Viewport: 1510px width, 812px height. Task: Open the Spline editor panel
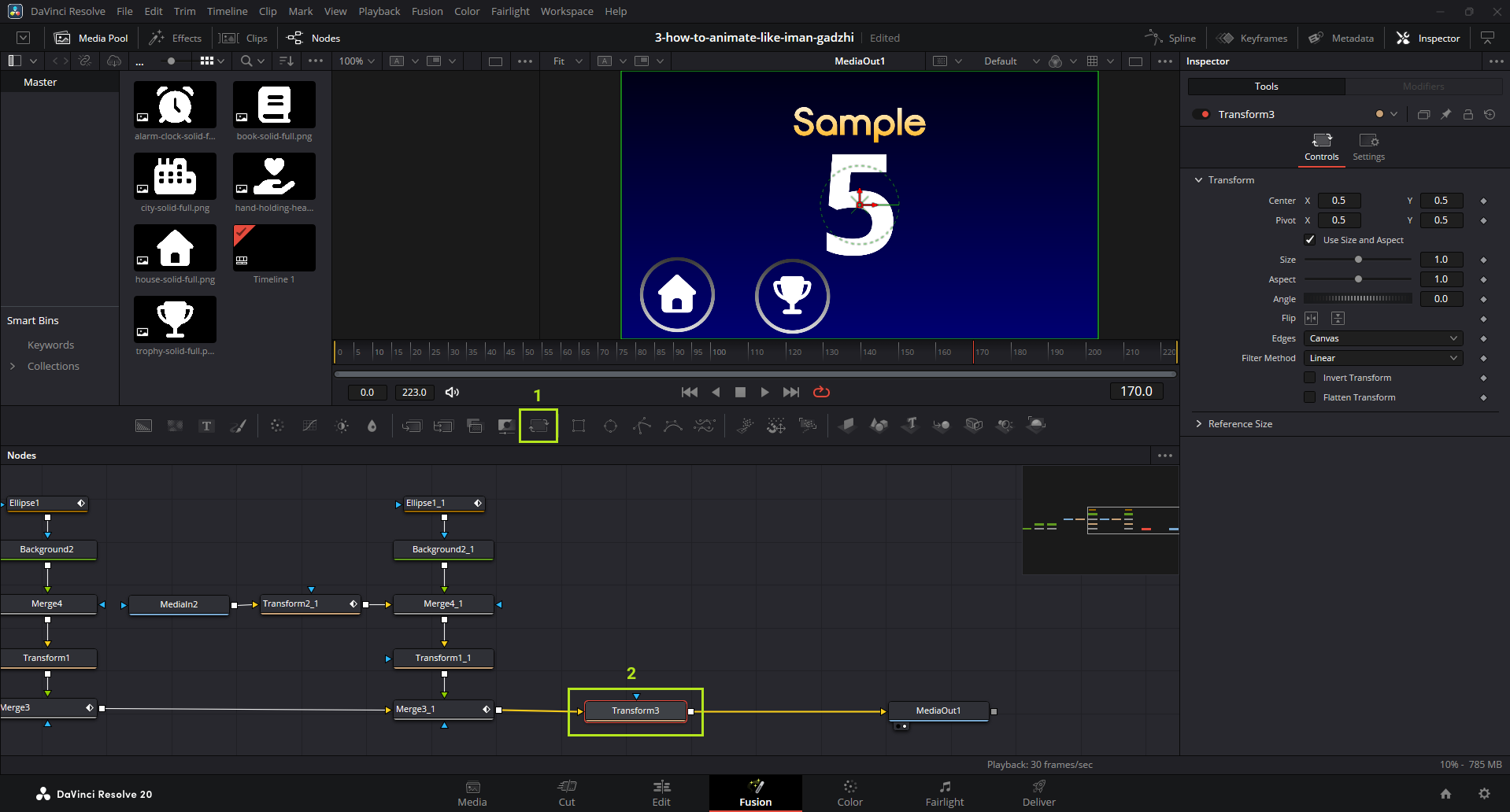[1171, 38]
